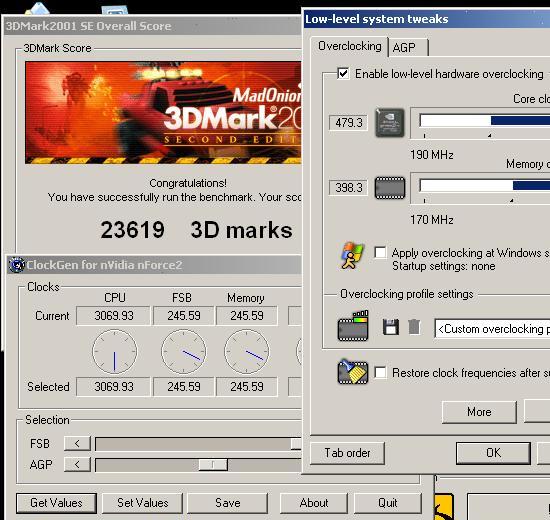Click the memory clock slider bar
This screenshot has width=550, height=520.
485,186
